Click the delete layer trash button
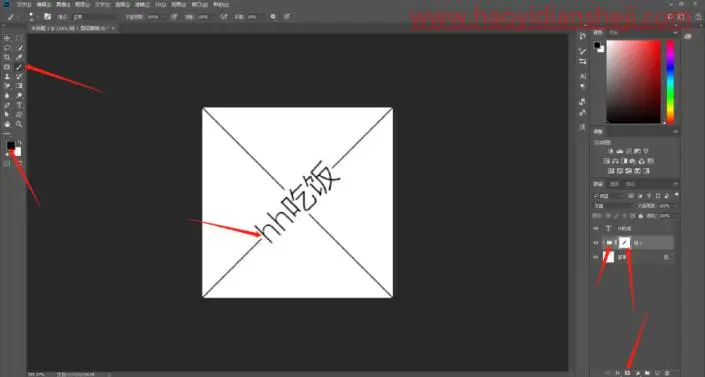Image resolution: width=705 pixels, height=377 pixels. (x=667, y=373)
